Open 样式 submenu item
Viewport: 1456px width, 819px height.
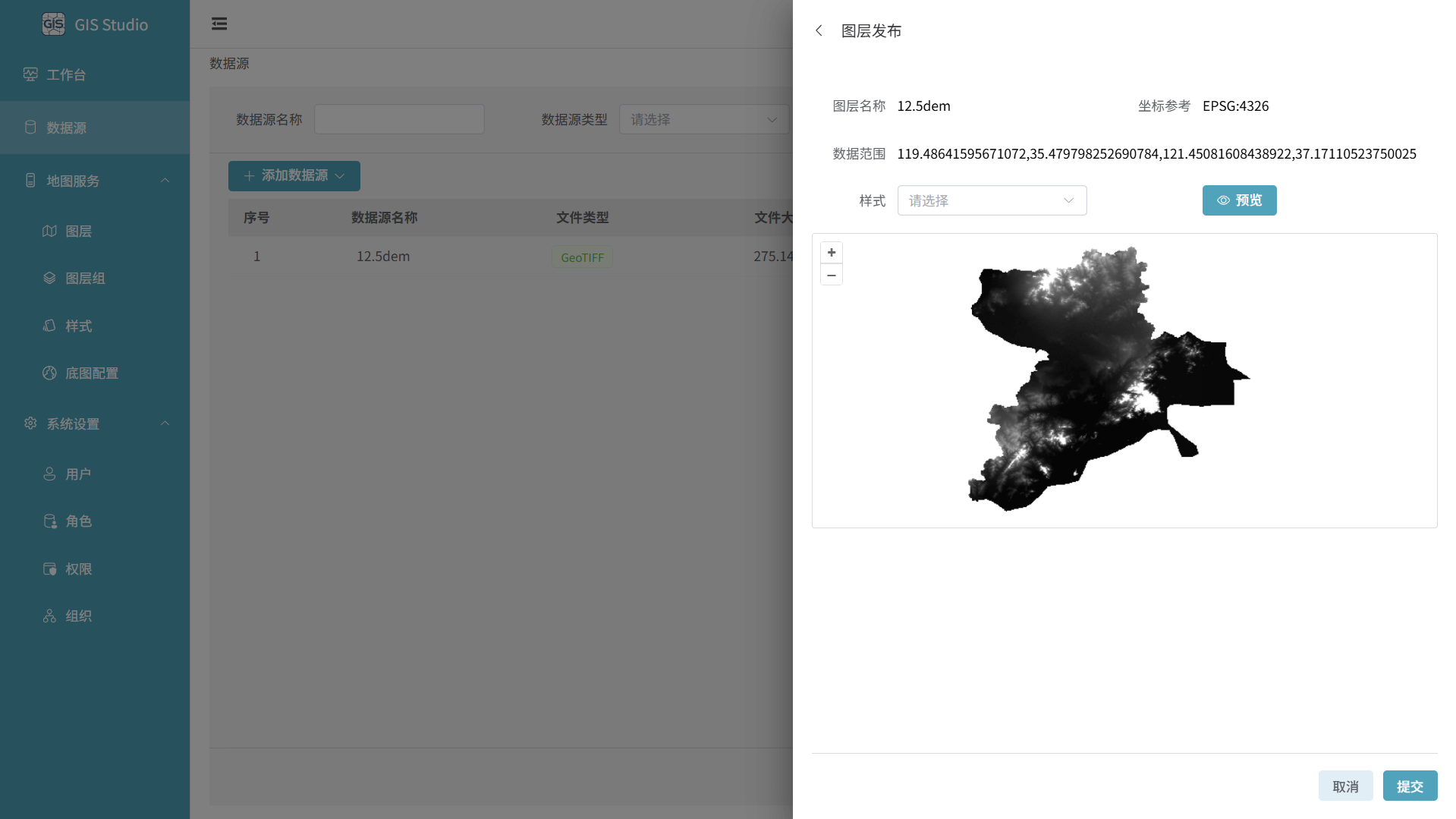pyautogui.click(x=95, y=326)
